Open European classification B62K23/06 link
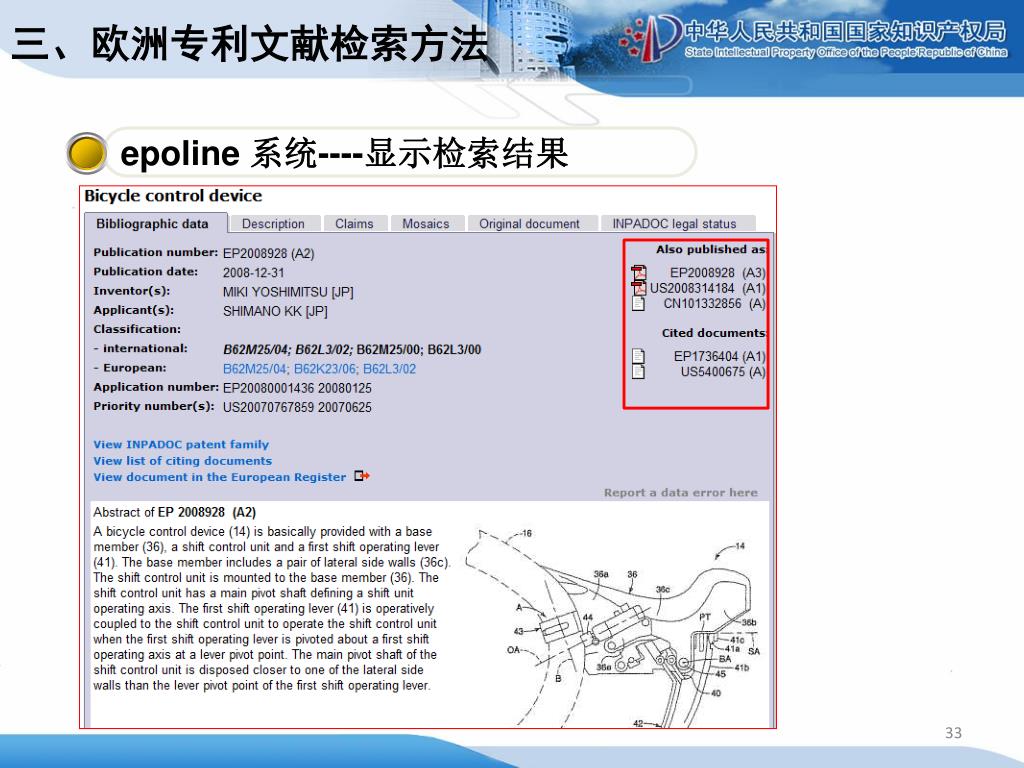 (x=325, y=369)
